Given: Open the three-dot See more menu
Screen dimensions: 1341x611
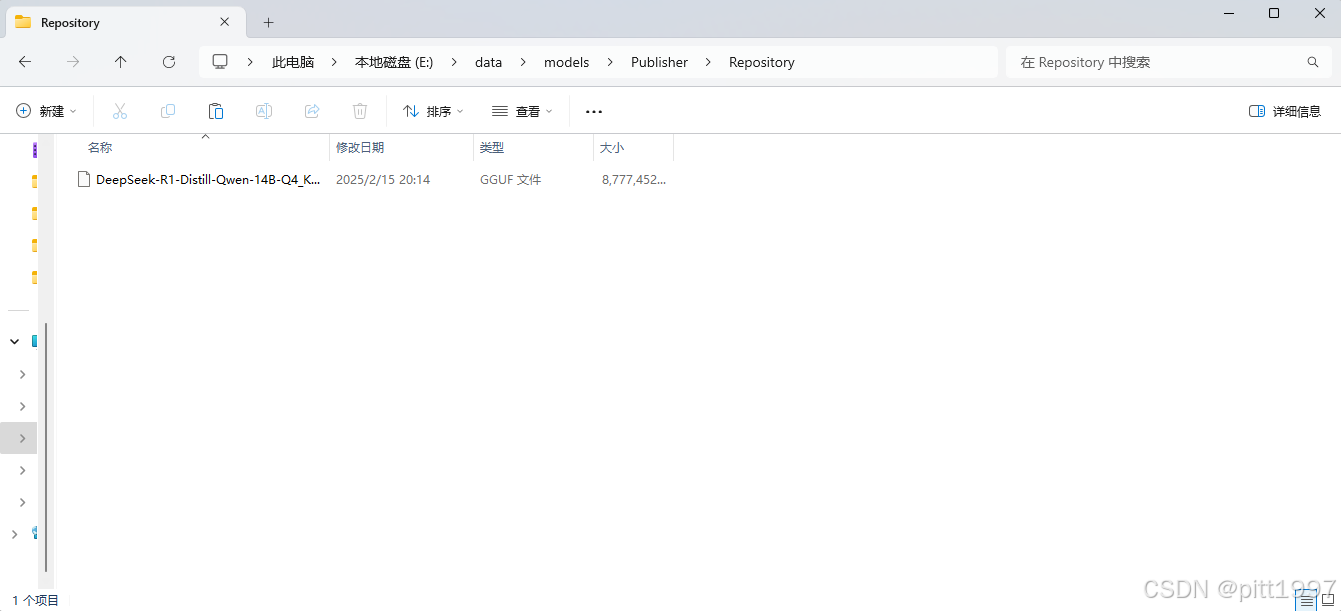Looking at the screenshot, I should [x=594, y=111].
